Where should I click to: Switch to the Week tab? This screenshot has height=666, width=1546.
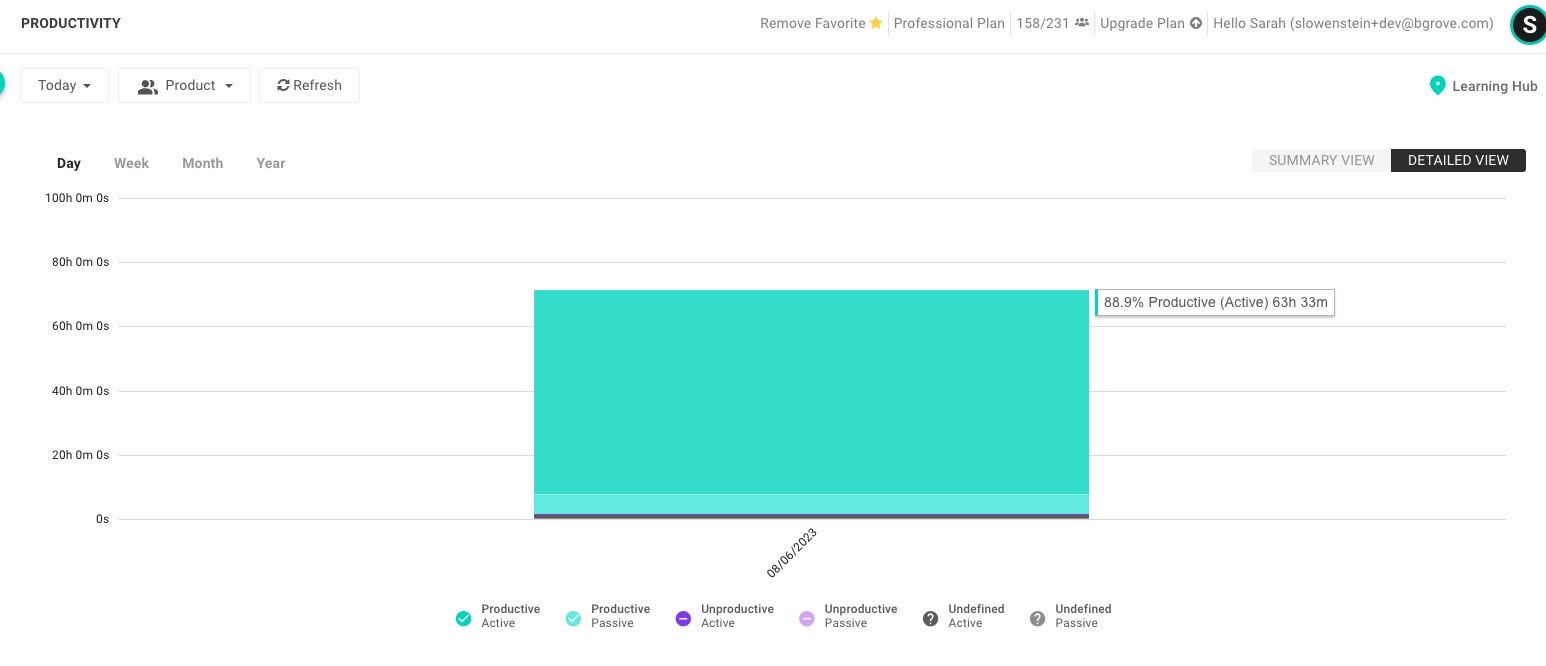coord(131,163)
